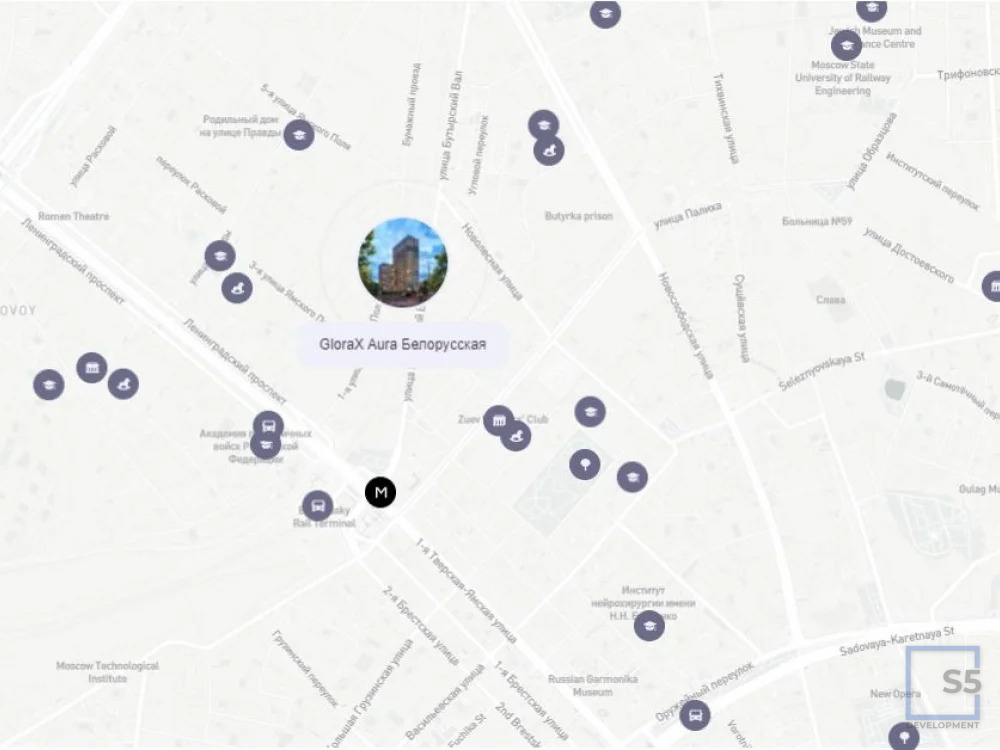Select bus marker at Belorussky Rail Terminal
The image size is (1000, 750).
317,506
